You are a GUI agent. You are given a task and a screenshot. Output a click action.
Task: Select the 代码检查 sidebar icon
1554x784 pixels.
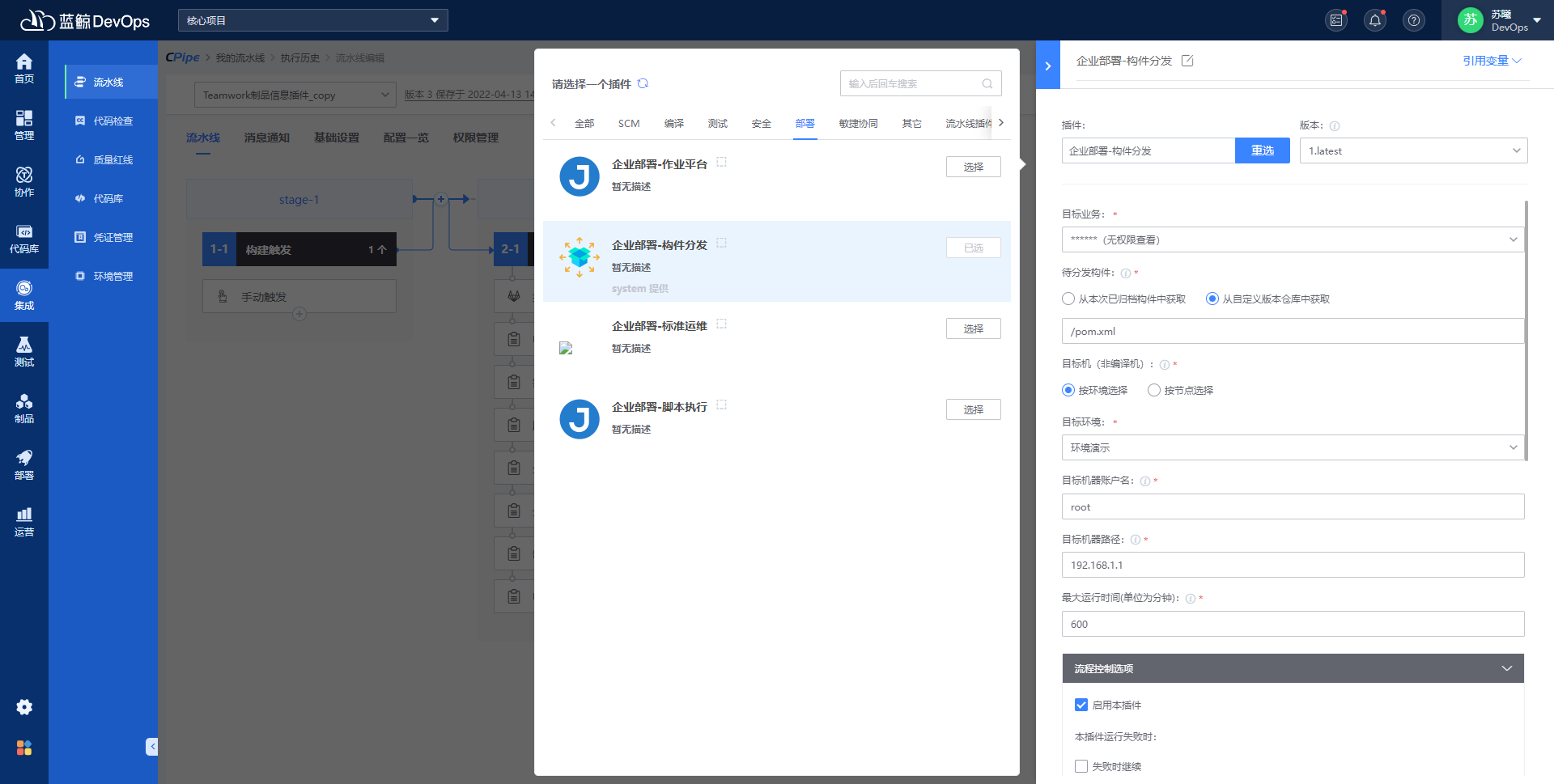[105, 121]
